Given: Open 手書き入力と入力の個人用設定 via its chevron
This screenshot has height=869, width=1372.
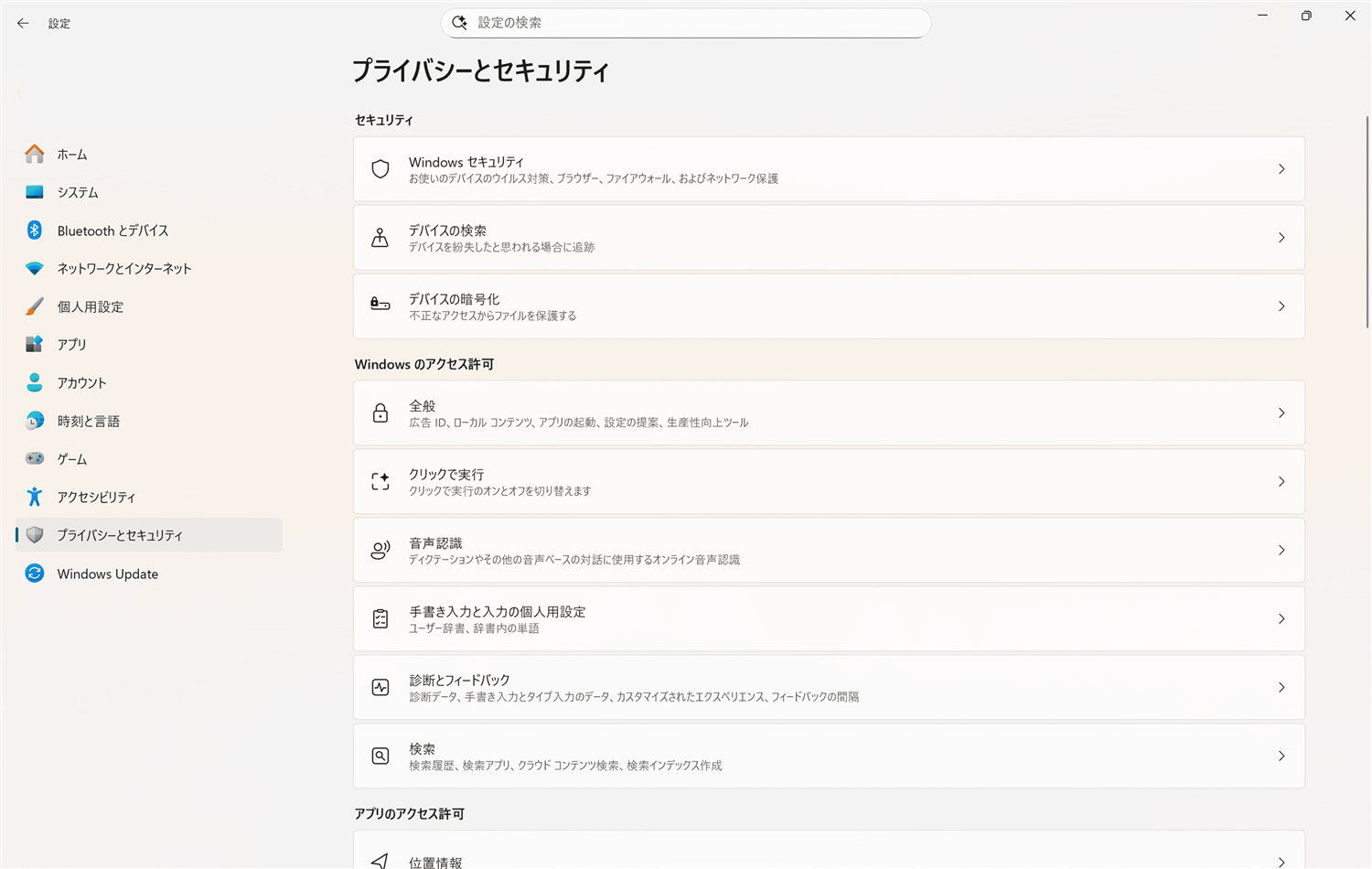Looking at the screenshot, I should [1281, 619].
